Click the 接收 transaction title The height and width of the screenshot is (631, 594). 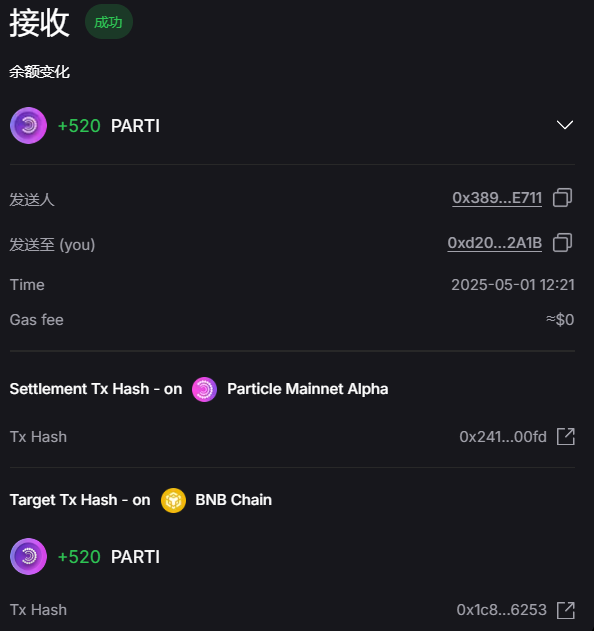[39, 23]
